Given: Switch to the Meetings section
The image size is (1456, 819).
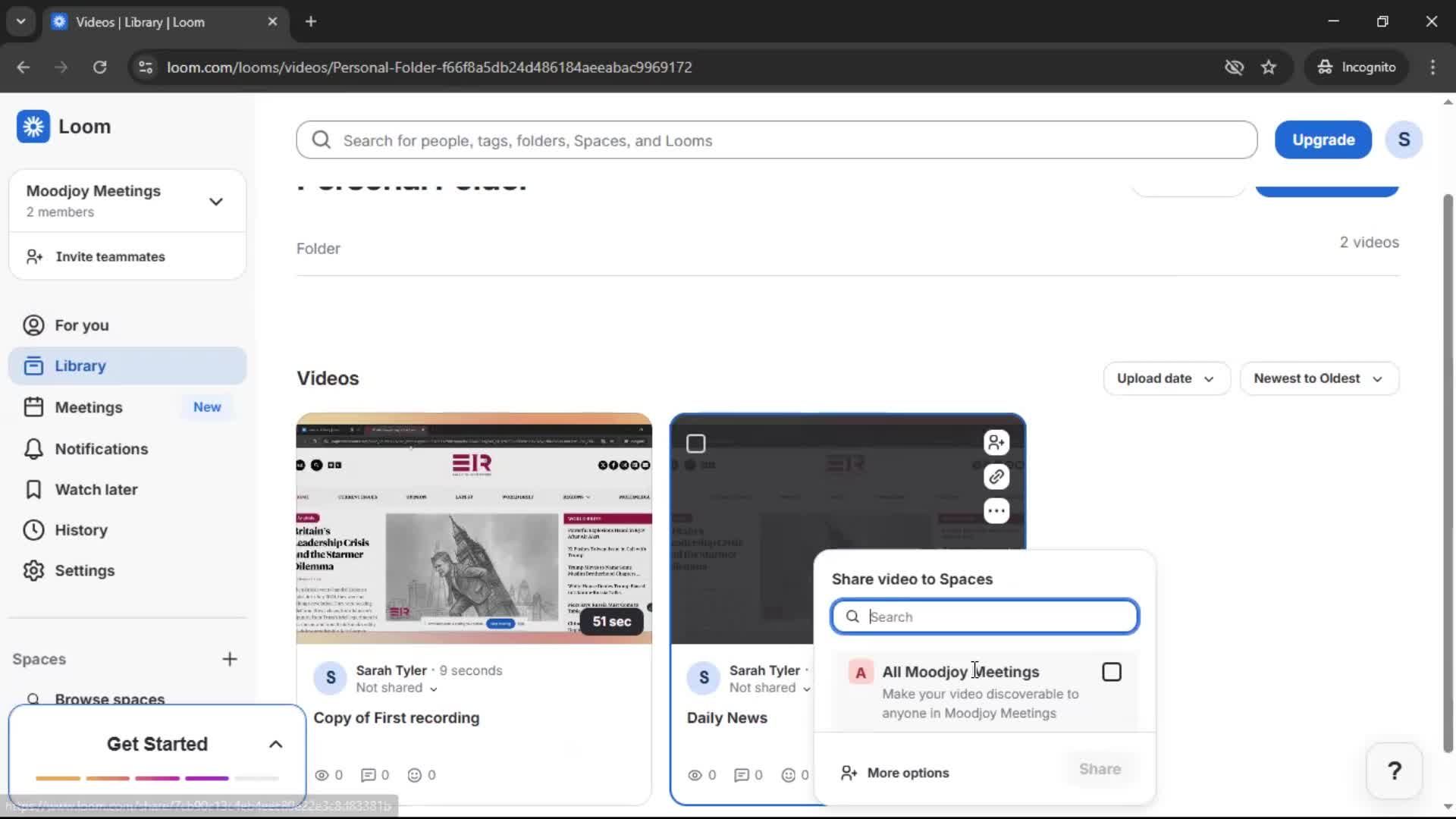Looking at the screenshot, I should 89,406.
